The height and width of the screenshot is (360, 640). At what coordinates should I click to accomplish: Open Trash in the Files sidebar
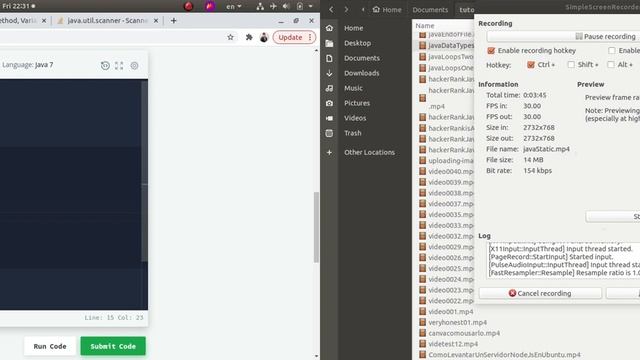click(352, 133)
